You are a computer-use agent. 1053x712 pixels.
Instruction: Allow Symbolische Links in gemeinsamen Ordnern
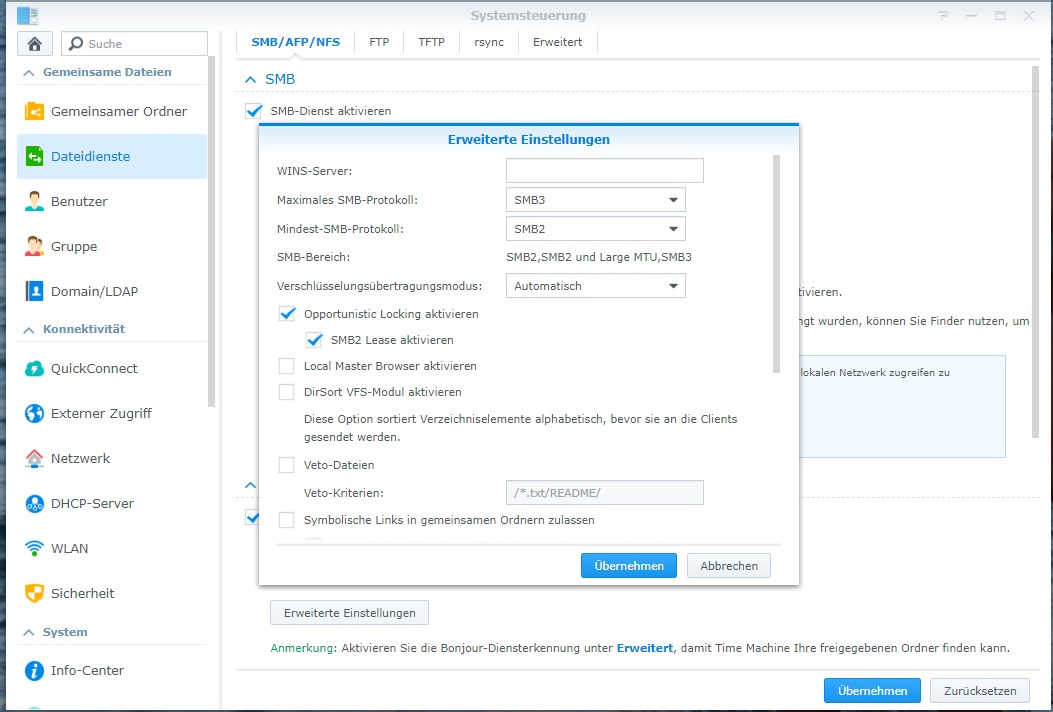[287, 520]
